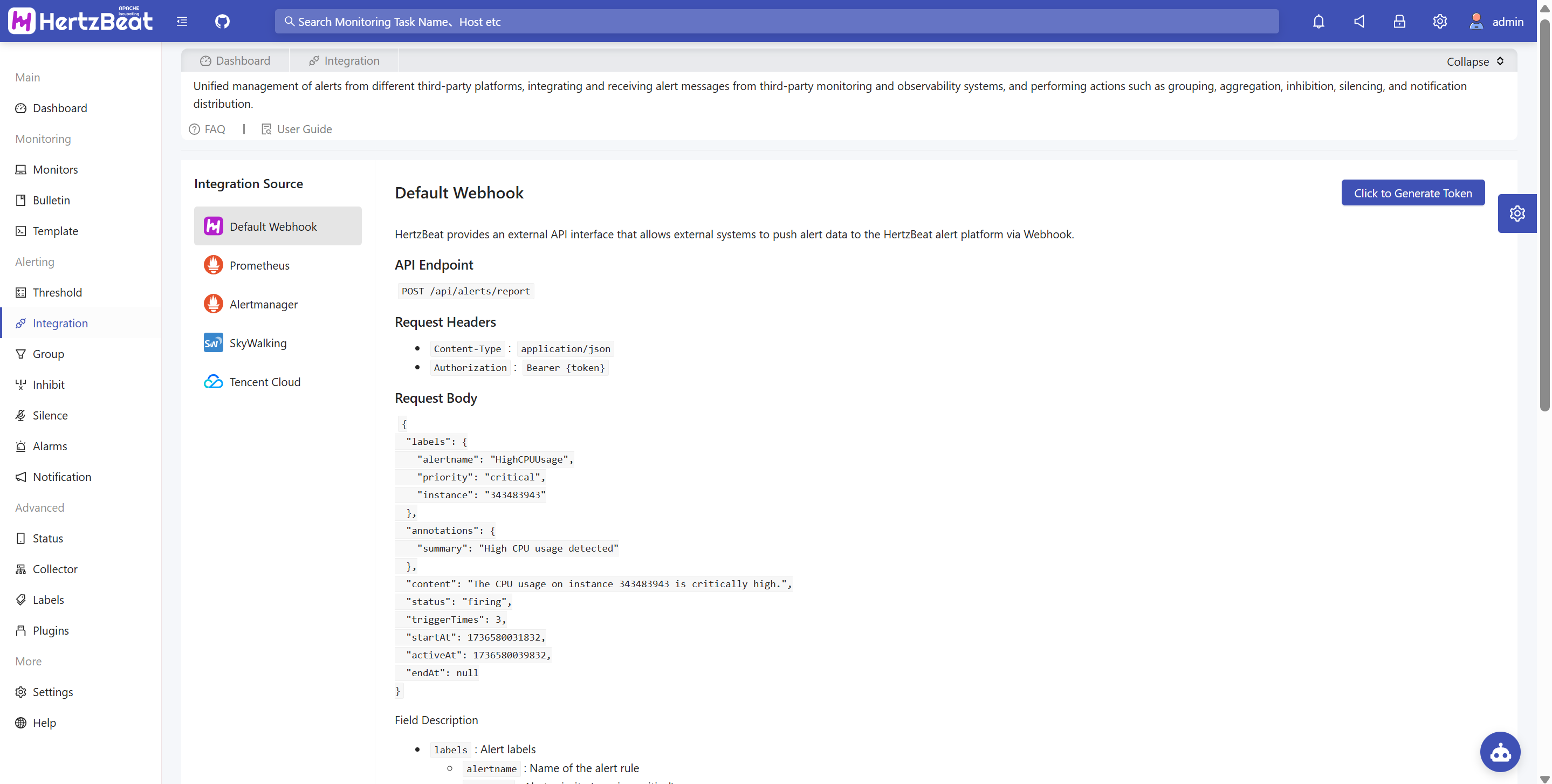Screen dimensions: 1552x784
Task: Select the SkyWalking integration source
Action: pos(257,343)
